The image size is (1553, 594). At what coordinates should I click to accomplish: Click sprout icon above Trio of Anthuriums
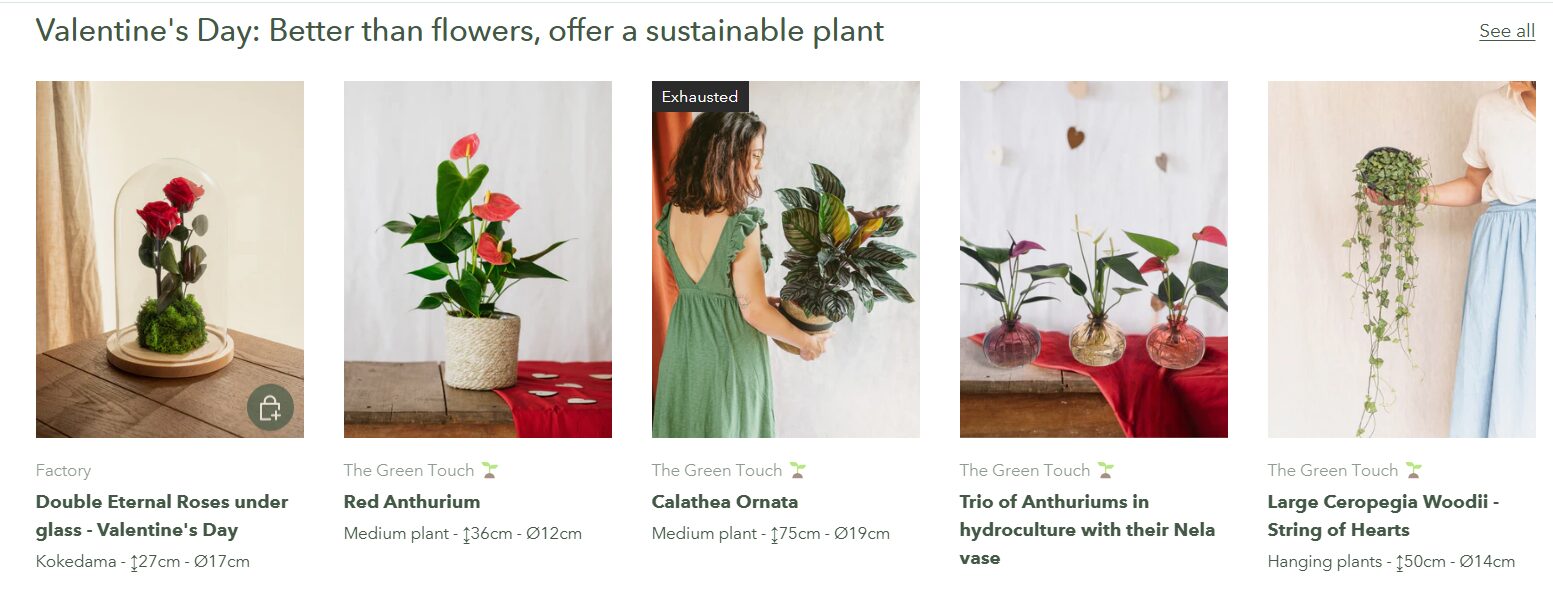1105,470
